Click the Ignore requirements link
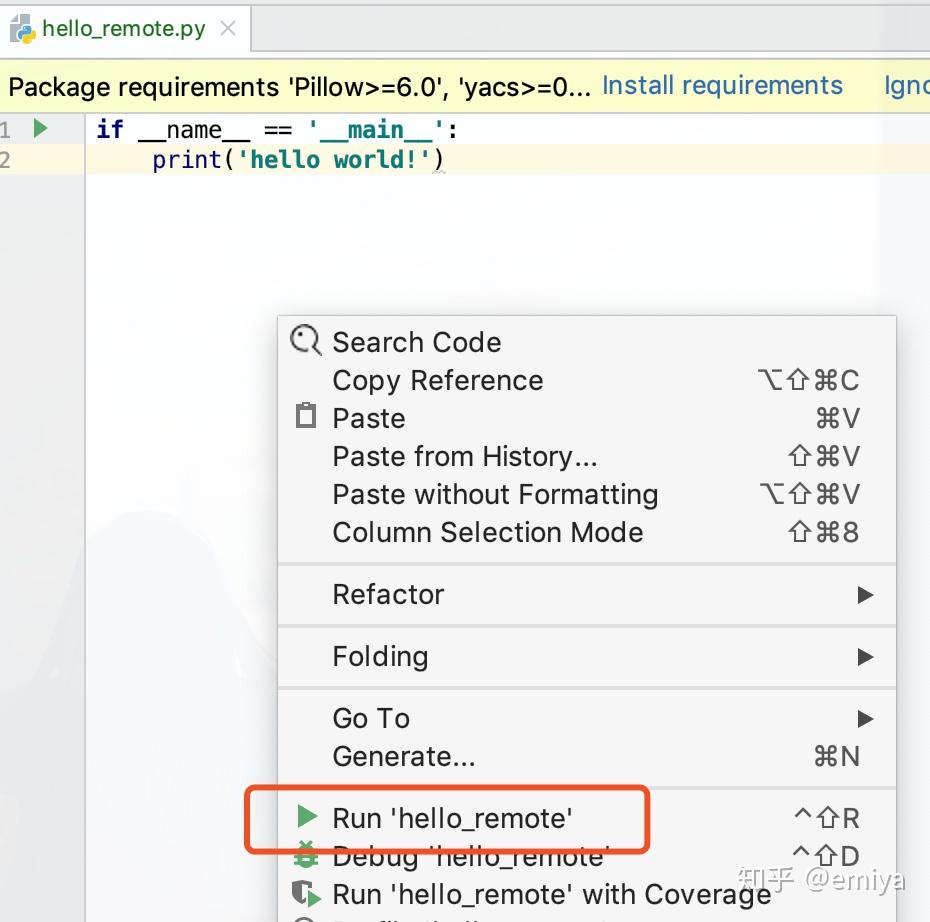 point(907,87)
